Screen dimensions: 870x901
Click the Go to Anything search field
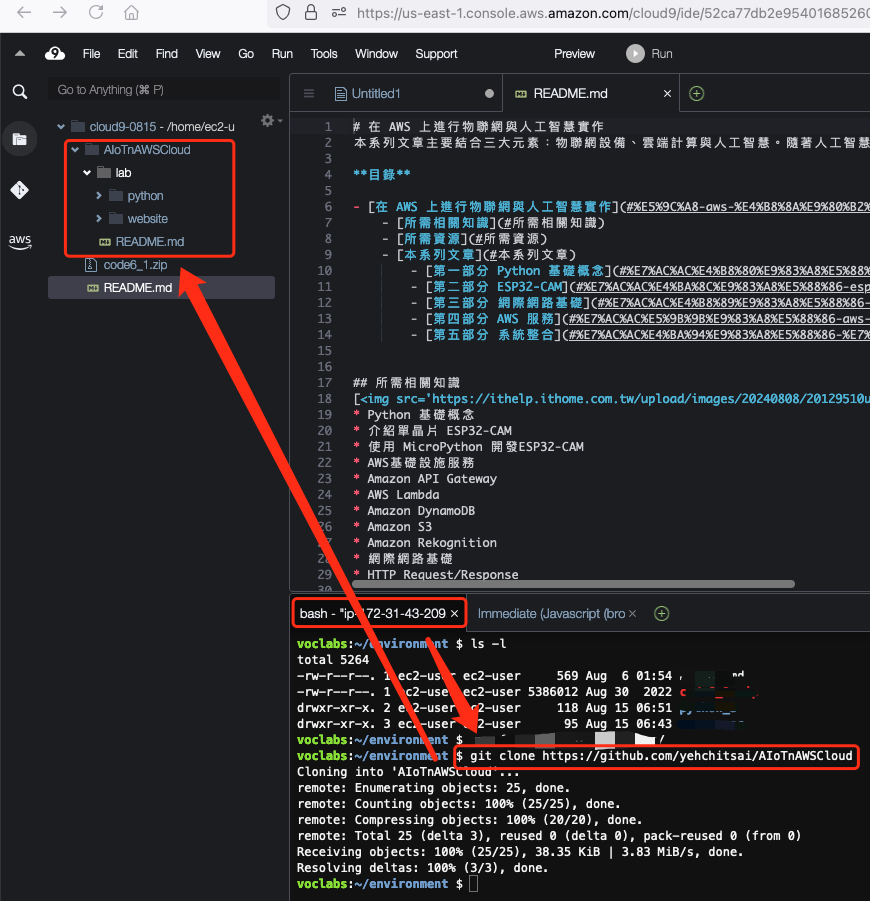pyautogui.click(x=164, y=90)
